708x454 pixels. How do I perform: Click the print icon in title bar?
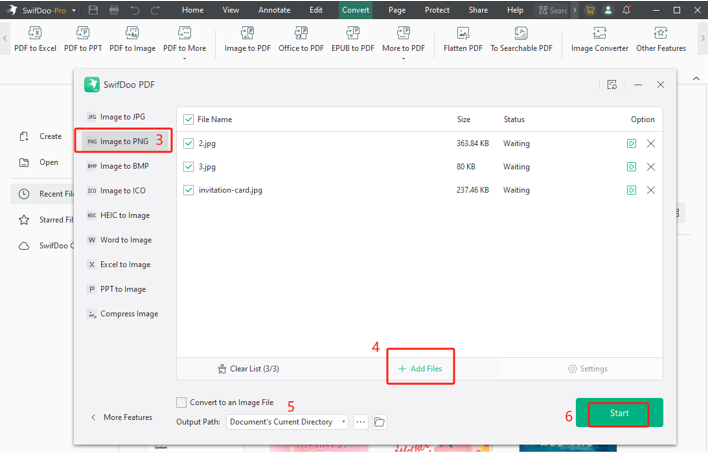[x=114, y=10]
